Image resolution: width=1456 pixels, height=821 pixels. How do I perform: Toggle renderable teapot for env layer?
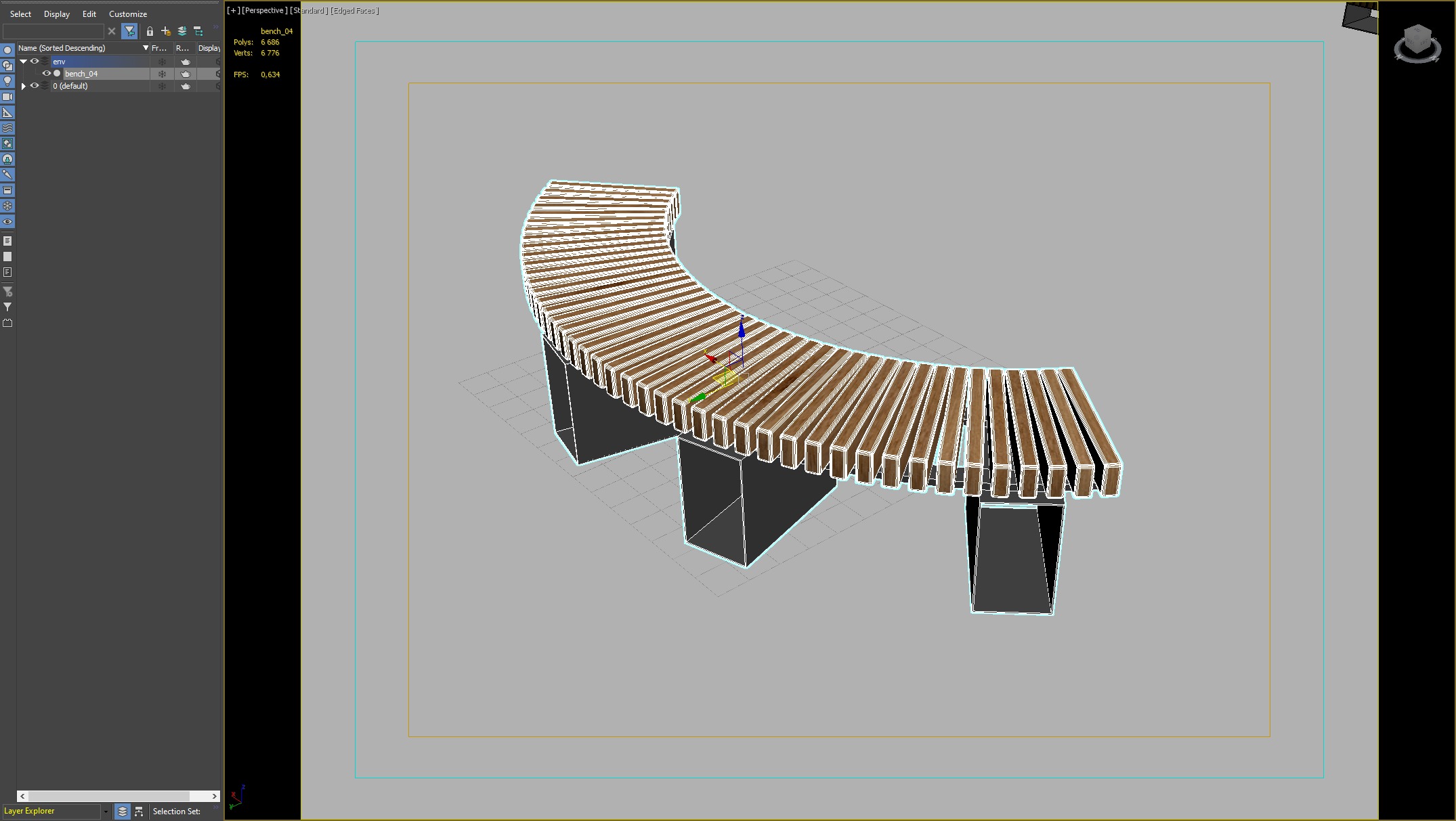point(186,62)
